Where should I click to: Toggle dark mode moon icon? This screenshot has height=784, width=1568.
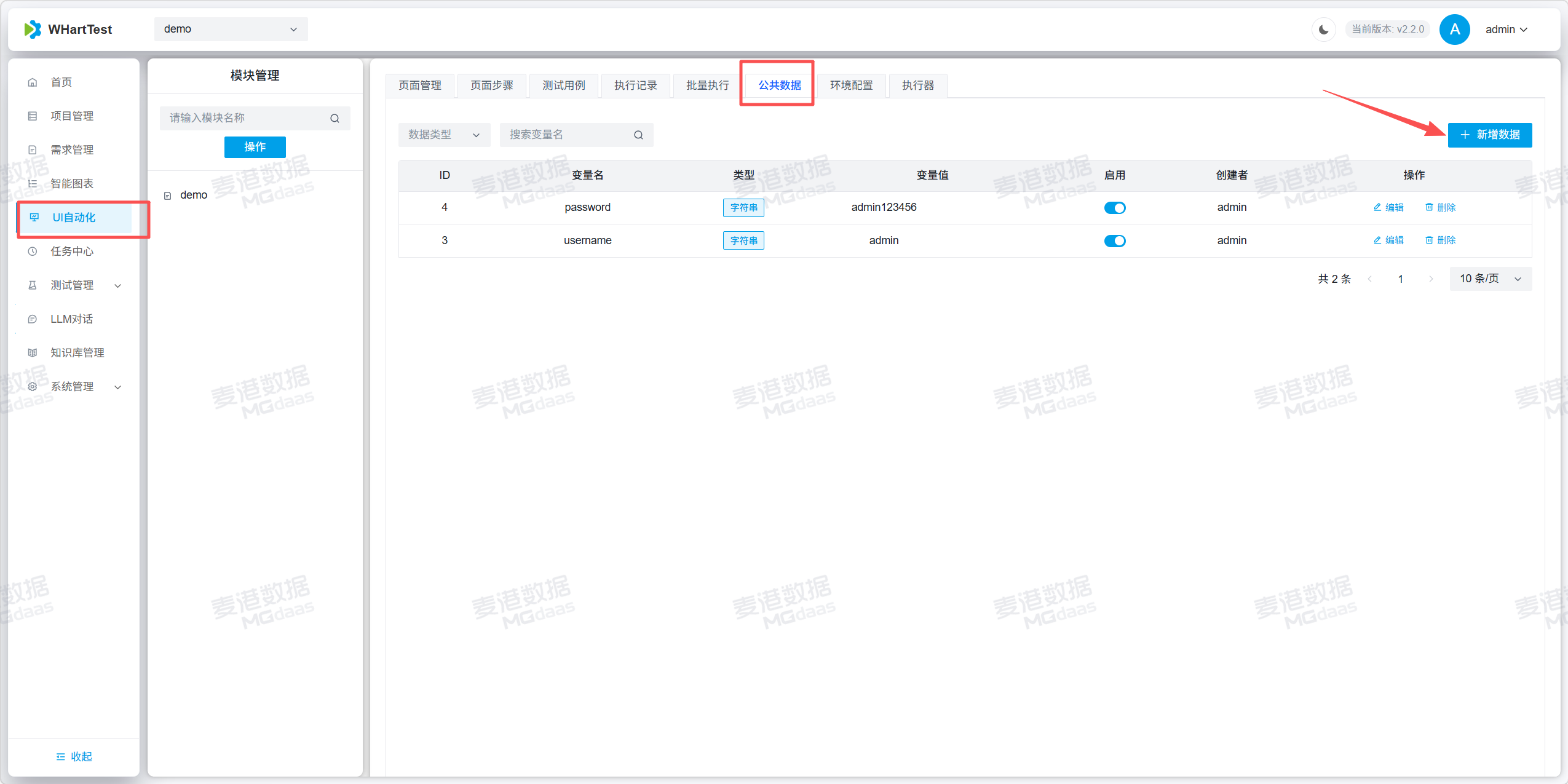[x=1323, y=30]
